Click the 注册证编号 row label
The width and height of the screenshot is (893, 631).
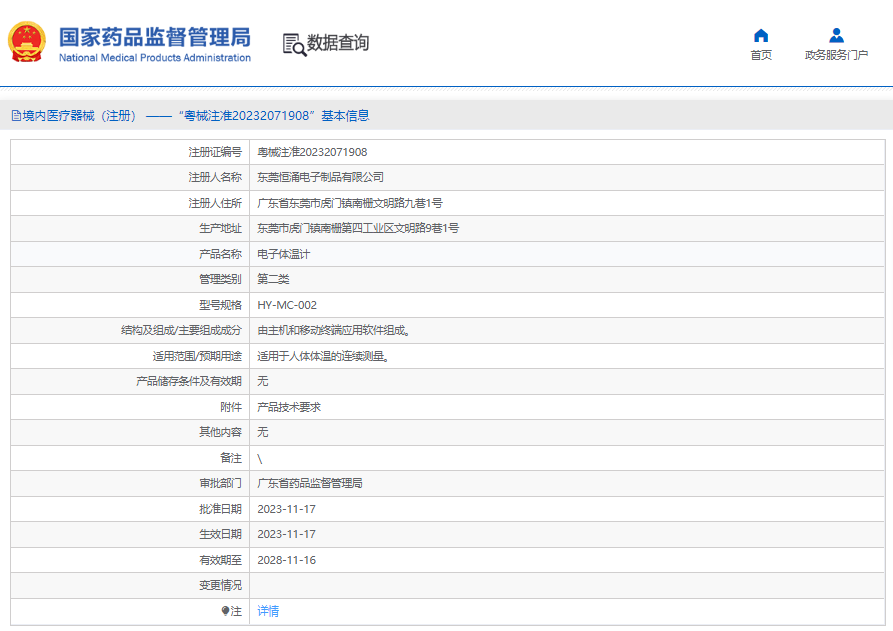pos(215,152)
